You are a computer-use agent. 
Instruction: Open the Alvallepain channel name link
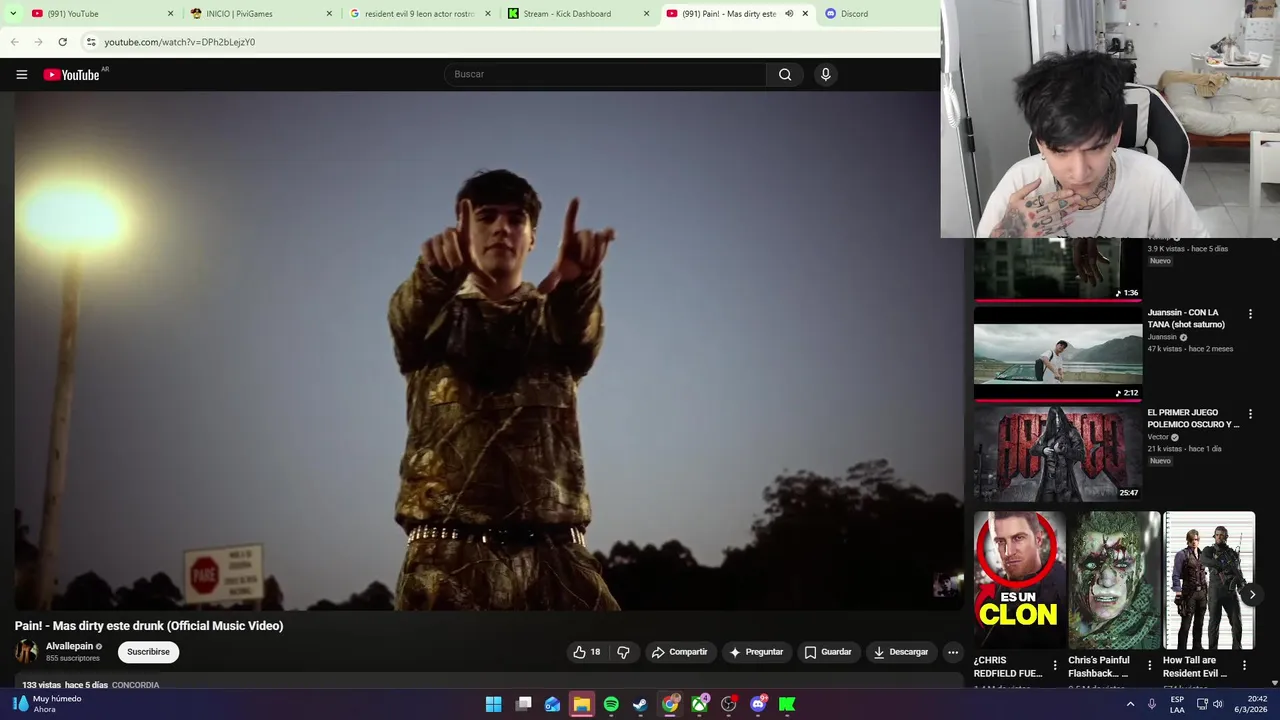69,646
